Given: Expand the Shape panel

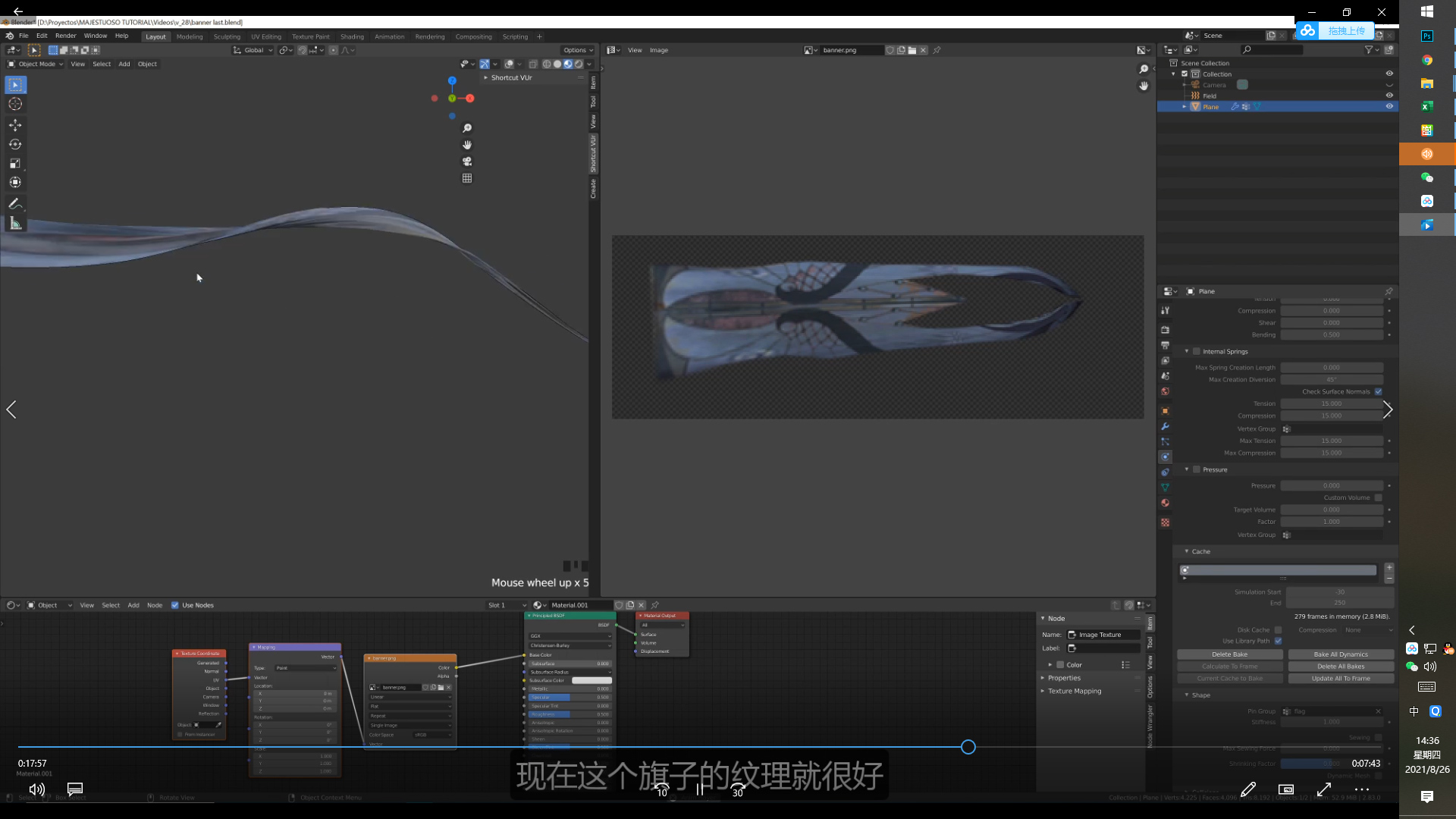Looking at the screenshot, I should 1201,695.
